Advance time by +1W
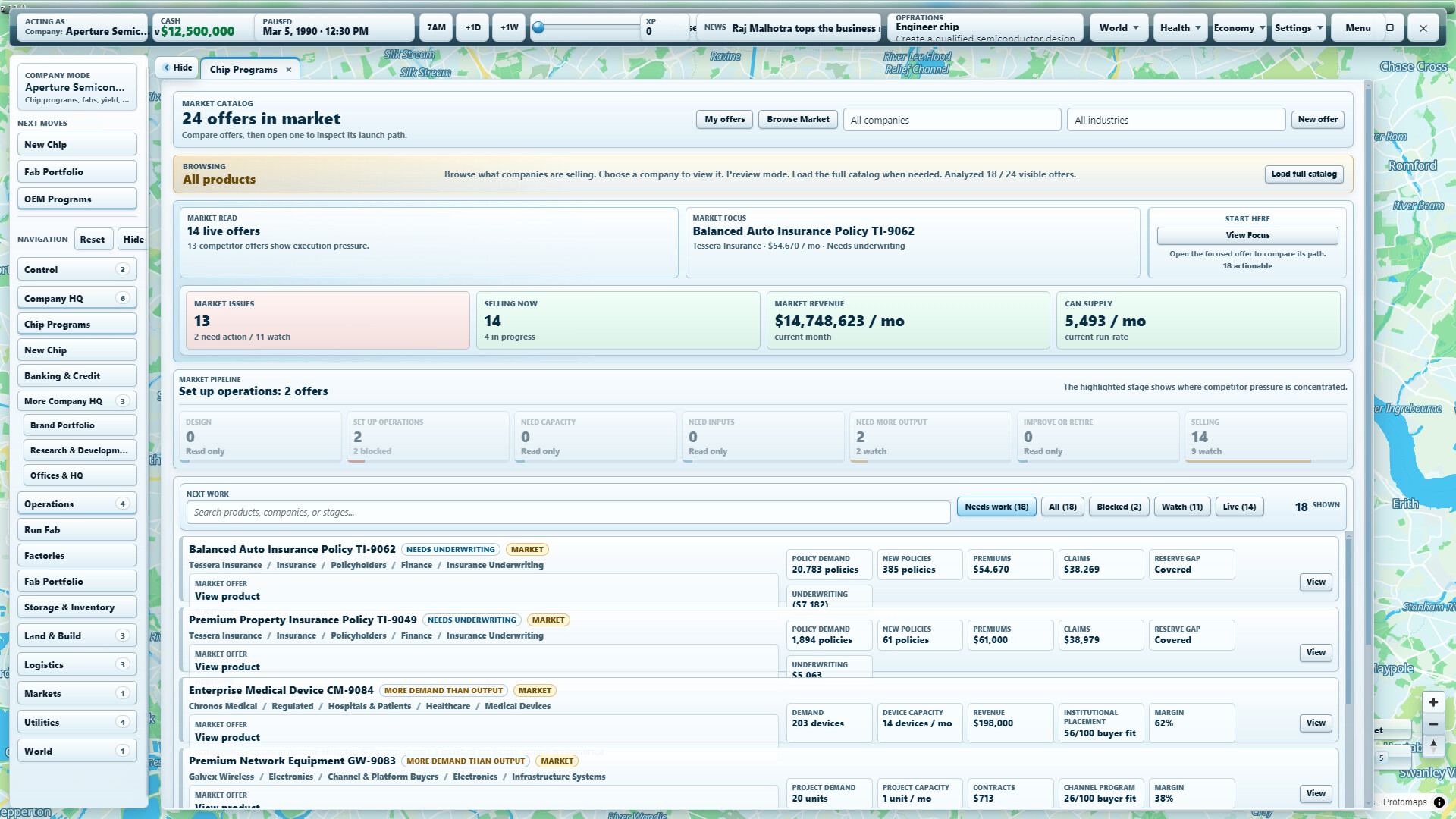This screenshot has width=1456, height=819. [x=510, y=28]
